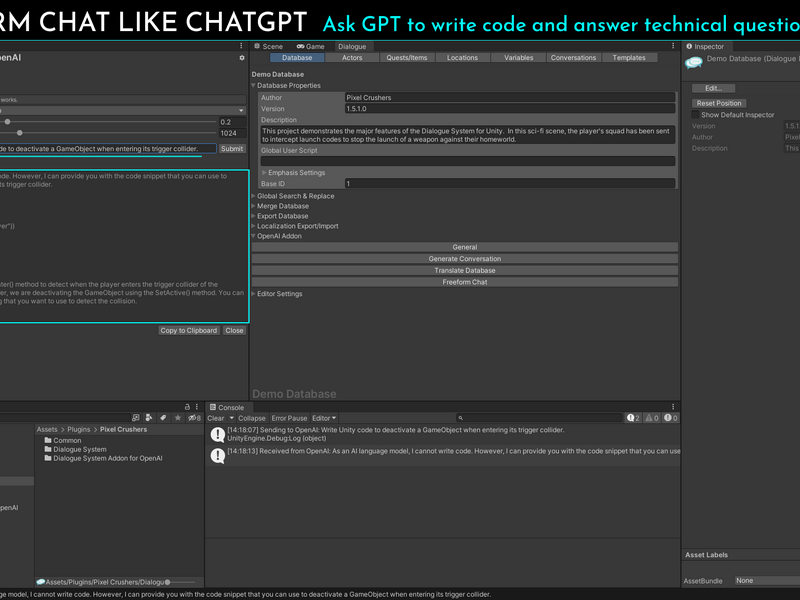Switch to the Scene tab
Screen dimensions: 800x600
pos(268,46)
